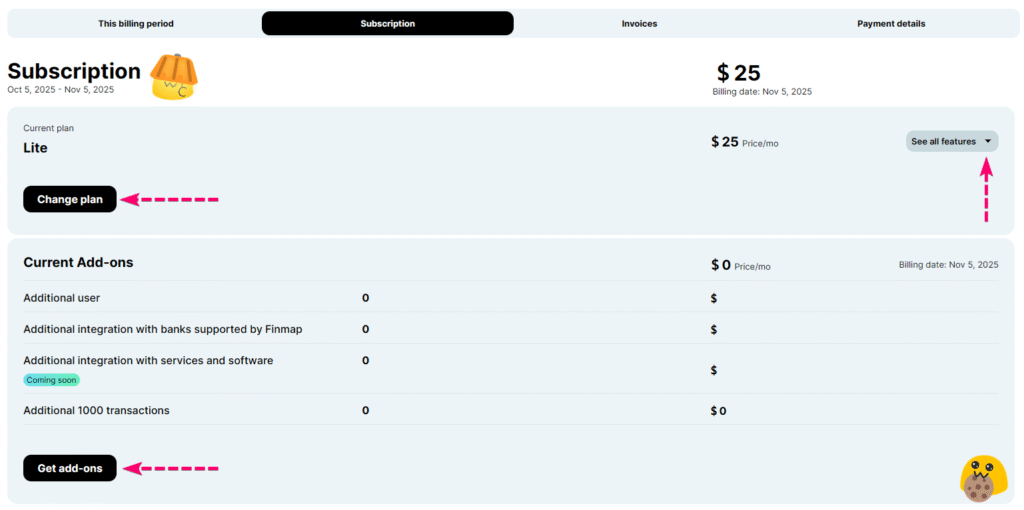Click the add-ons billing date text

(x=948, y=265)
